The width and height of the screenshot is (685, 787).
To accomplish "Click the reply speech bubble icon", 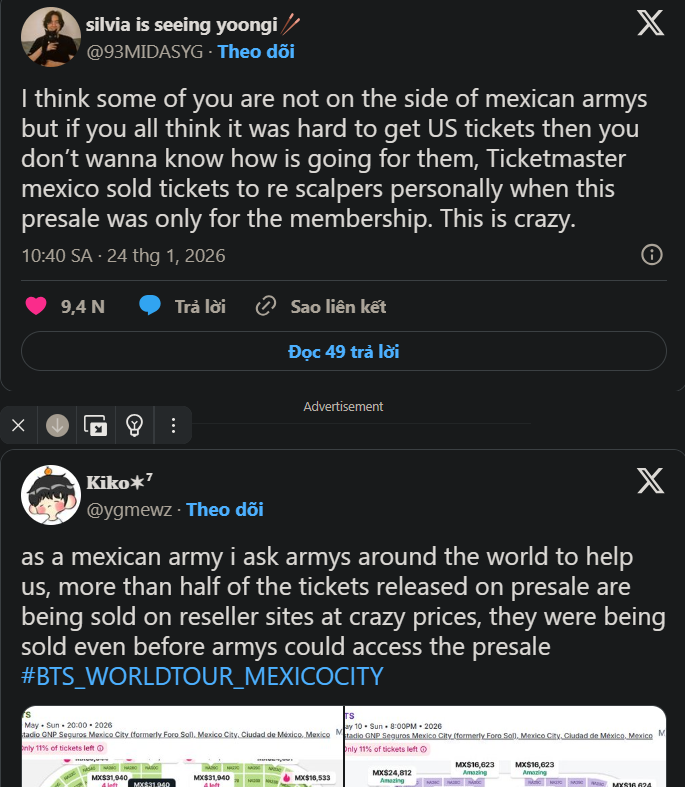I will (x=150, y=307).
